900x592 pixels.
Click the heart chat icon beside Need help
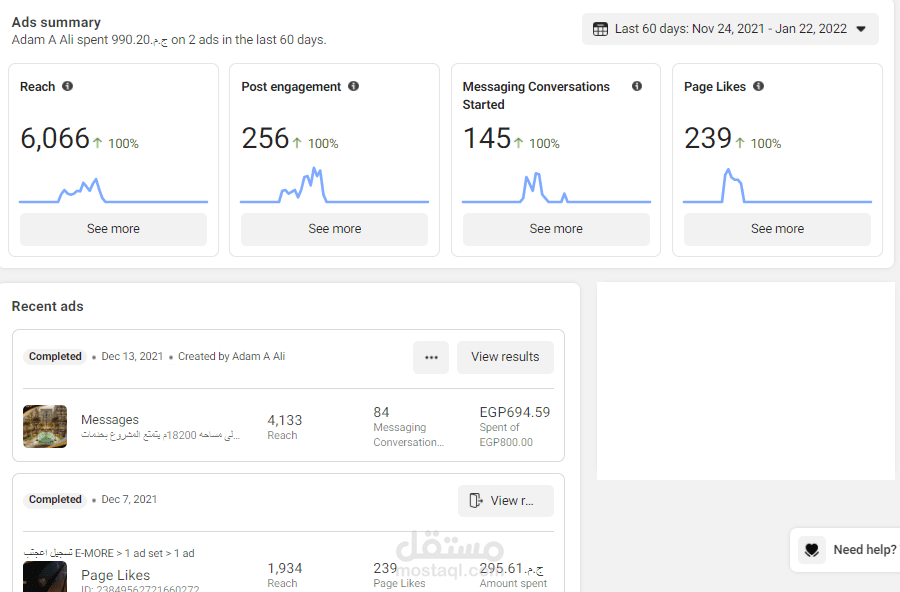point(812,550)
